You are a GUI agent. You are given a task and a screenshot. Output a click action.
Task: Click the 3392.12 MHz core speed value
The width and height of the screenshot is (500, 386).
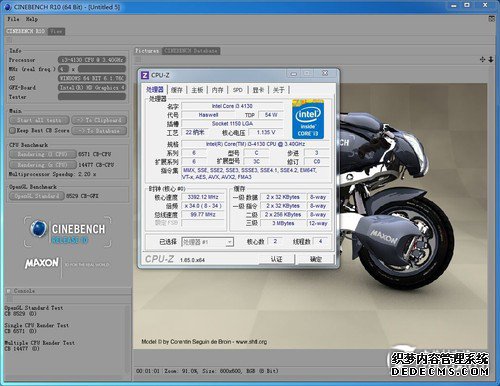point(203,197)
